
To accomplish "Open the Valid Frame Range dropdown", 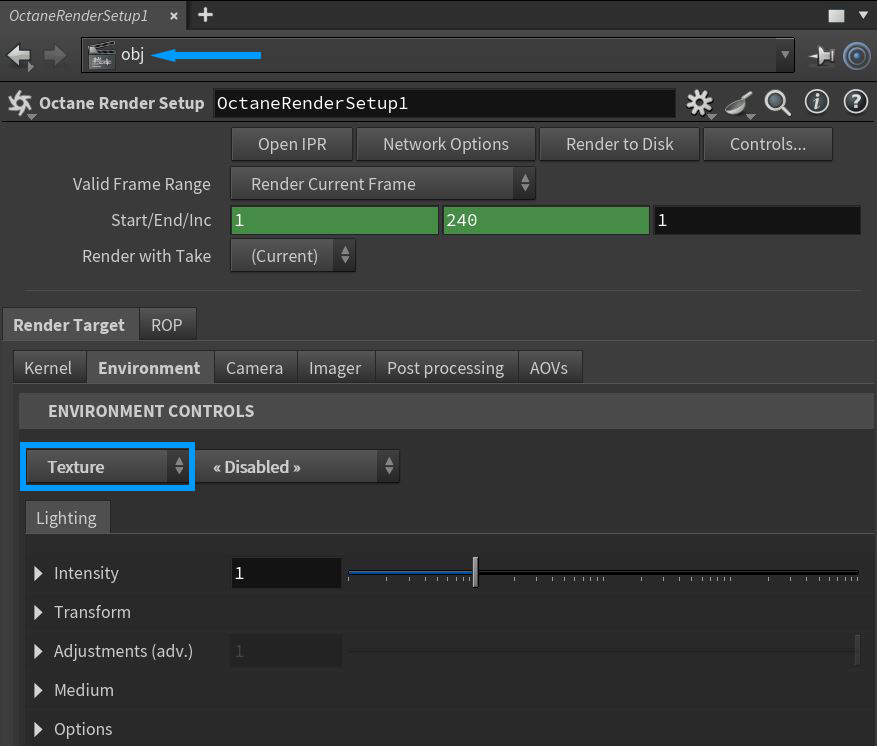I will click(x=383, y=184).
